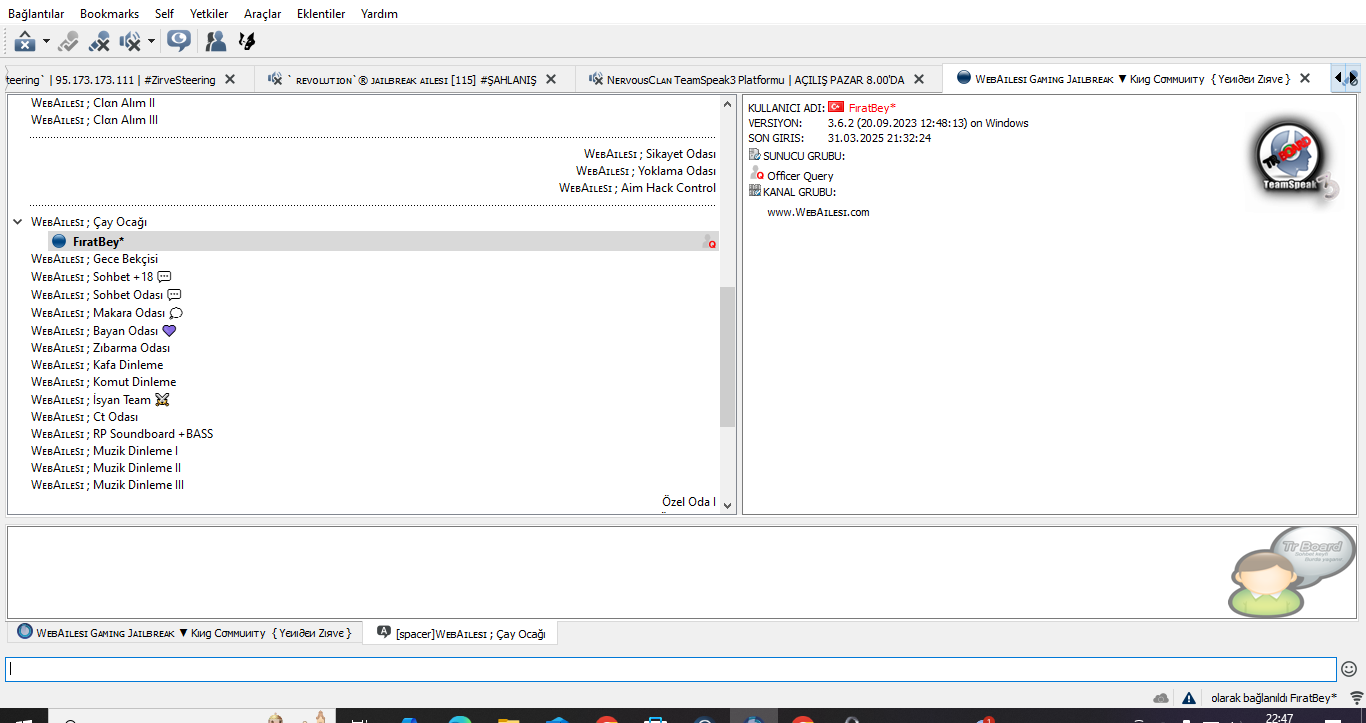1366x723 pixels.
Task: Open the www.WebAilesi.com link
Action: tap(818, 212)
